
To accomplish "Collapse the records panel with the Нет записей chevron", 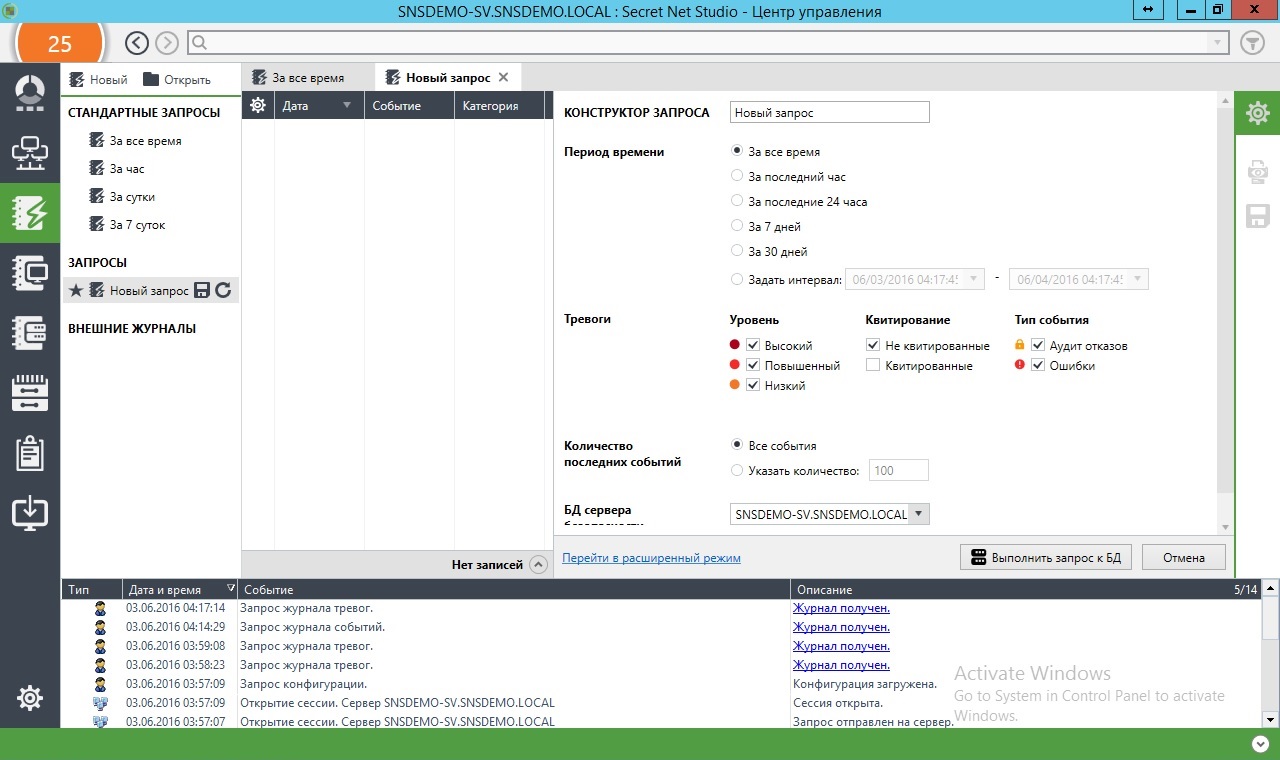I will (x=538, y=565).
